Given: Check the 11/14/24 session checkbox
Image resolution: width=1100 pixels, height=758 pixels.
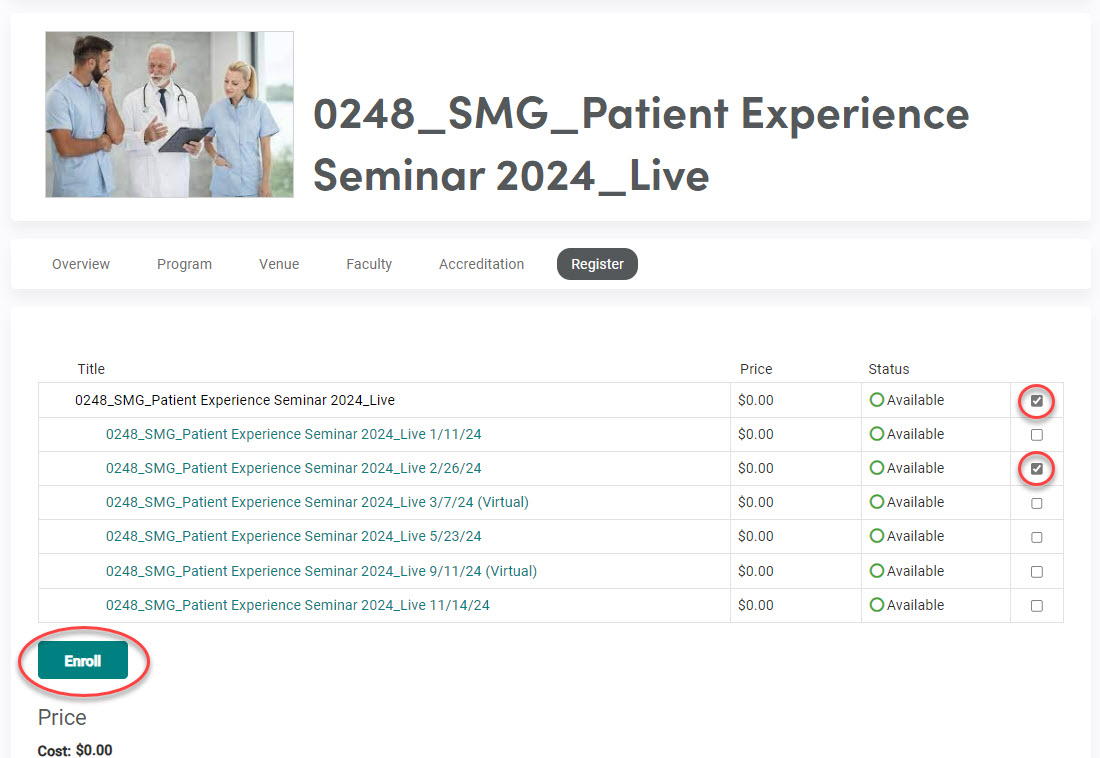Looking at the screenshot, I should click(1036, 606).
